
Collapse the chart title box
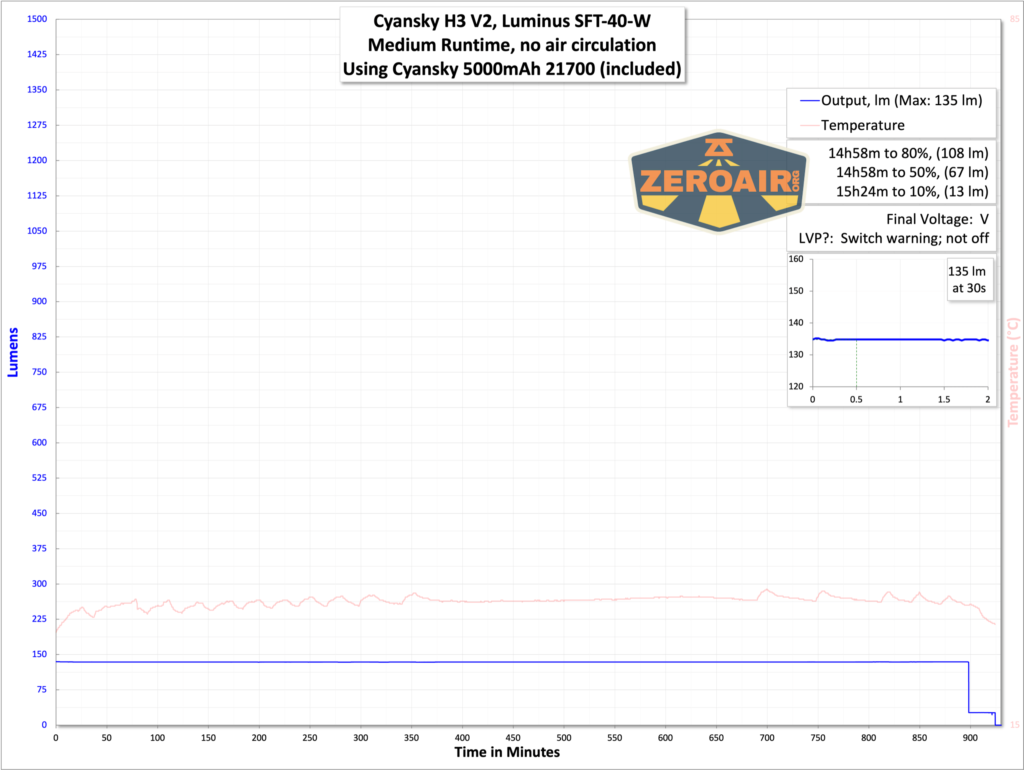click(512, 45)
